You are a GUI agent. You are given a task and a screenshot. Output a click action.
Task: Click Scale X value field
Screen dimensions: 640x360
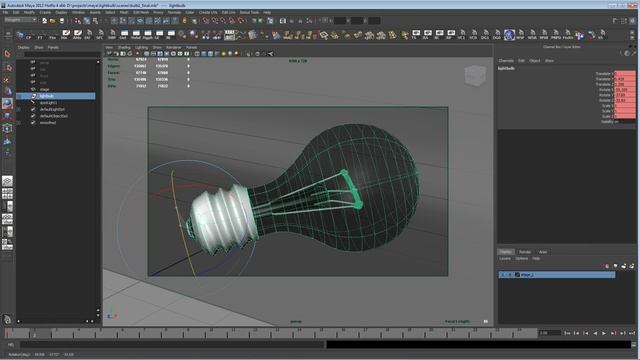tap(624, 106)
